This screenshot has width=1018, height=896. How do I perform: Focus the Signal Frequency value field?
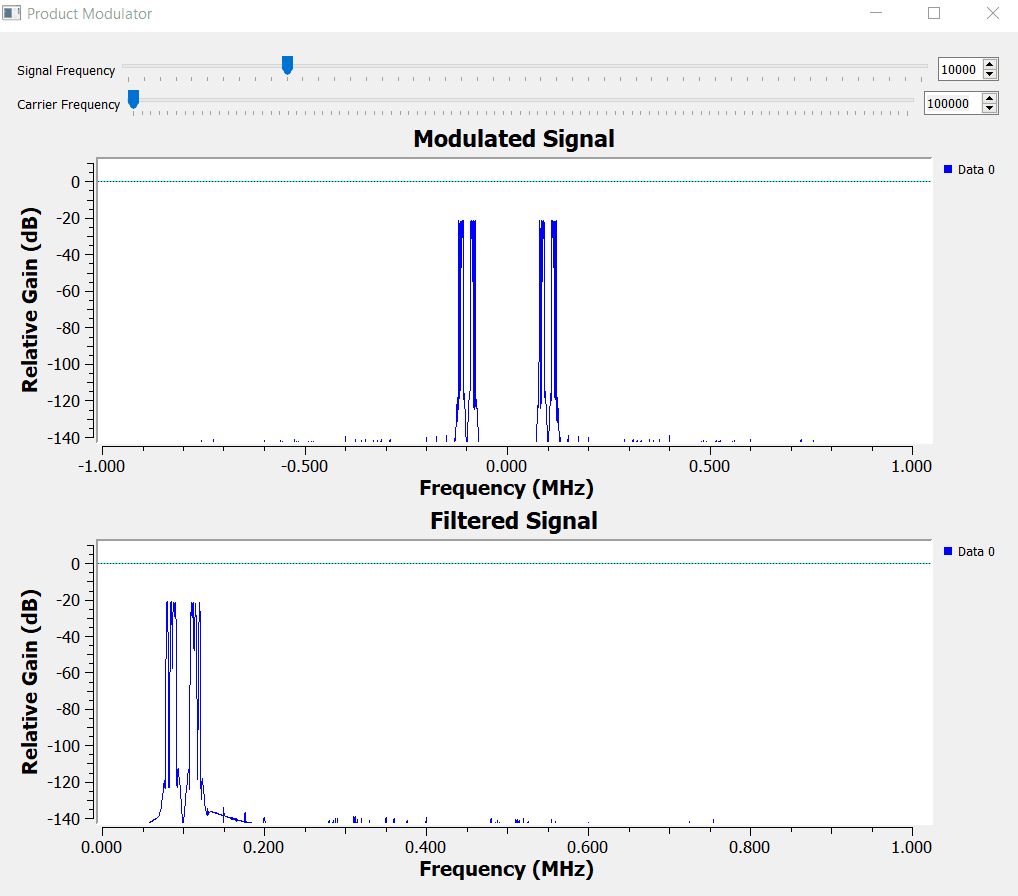coord(959,70)
